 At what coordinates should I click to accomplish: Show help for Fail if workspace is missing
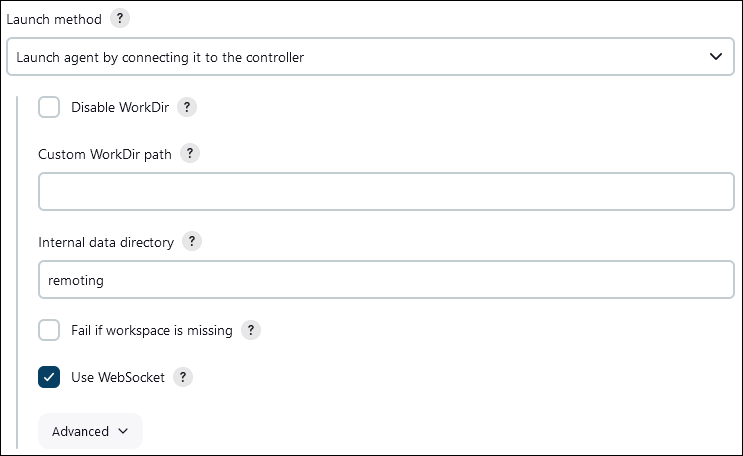(x=251, y=330)
